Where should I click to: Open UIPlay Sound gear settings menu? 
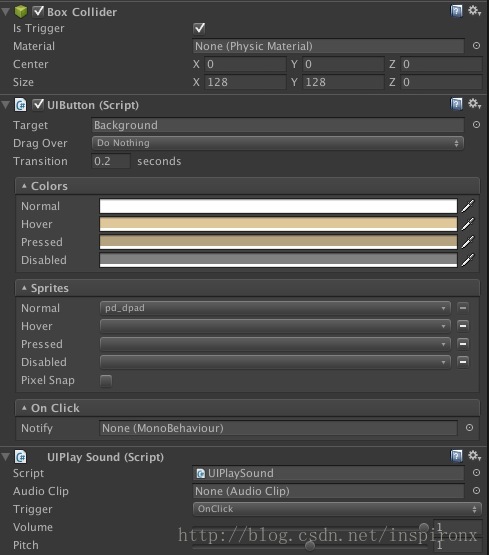click(474, 456)
